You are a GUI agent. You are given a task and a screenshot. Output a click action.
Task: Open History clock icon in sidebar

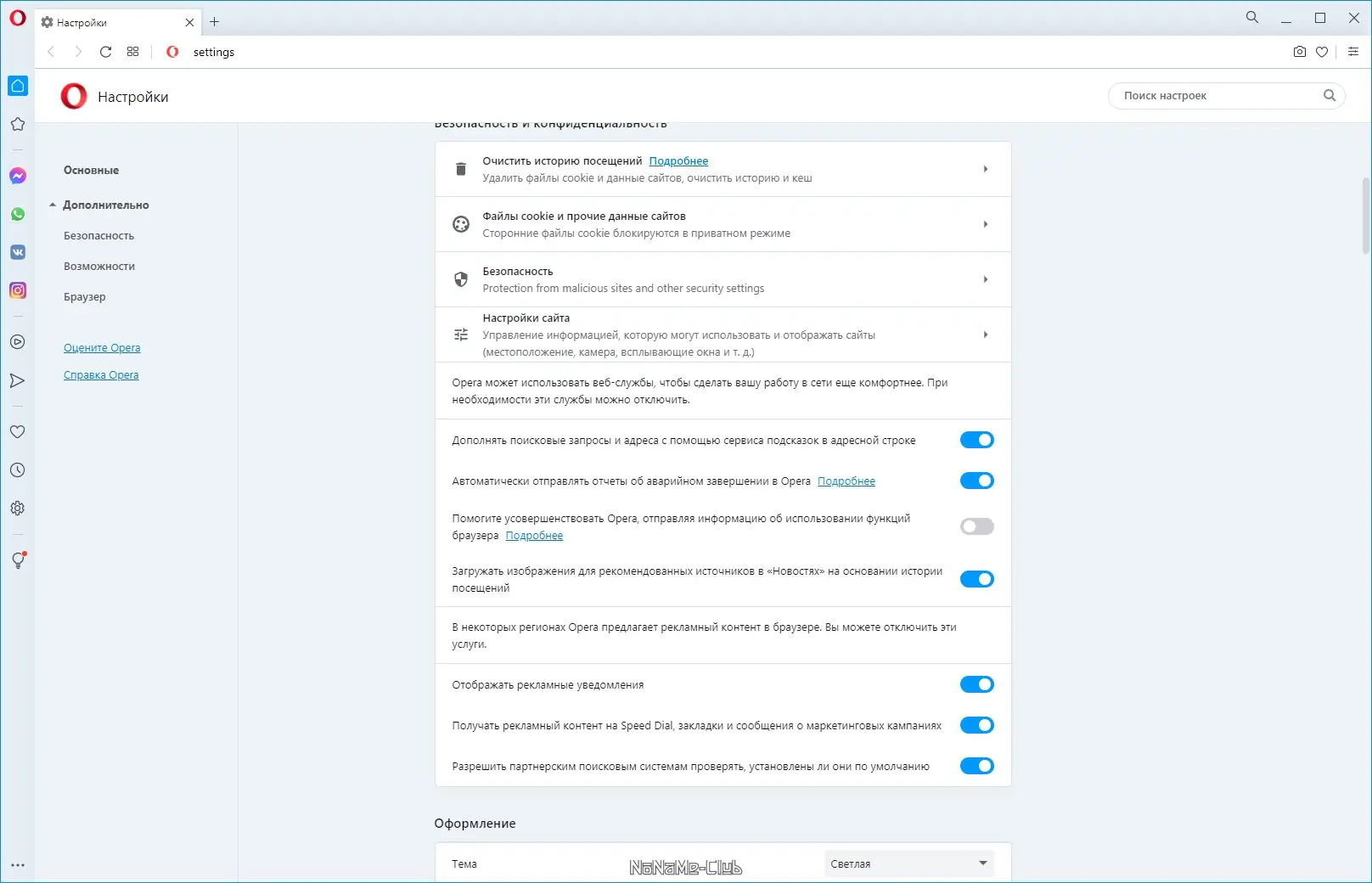click(18, 470)
